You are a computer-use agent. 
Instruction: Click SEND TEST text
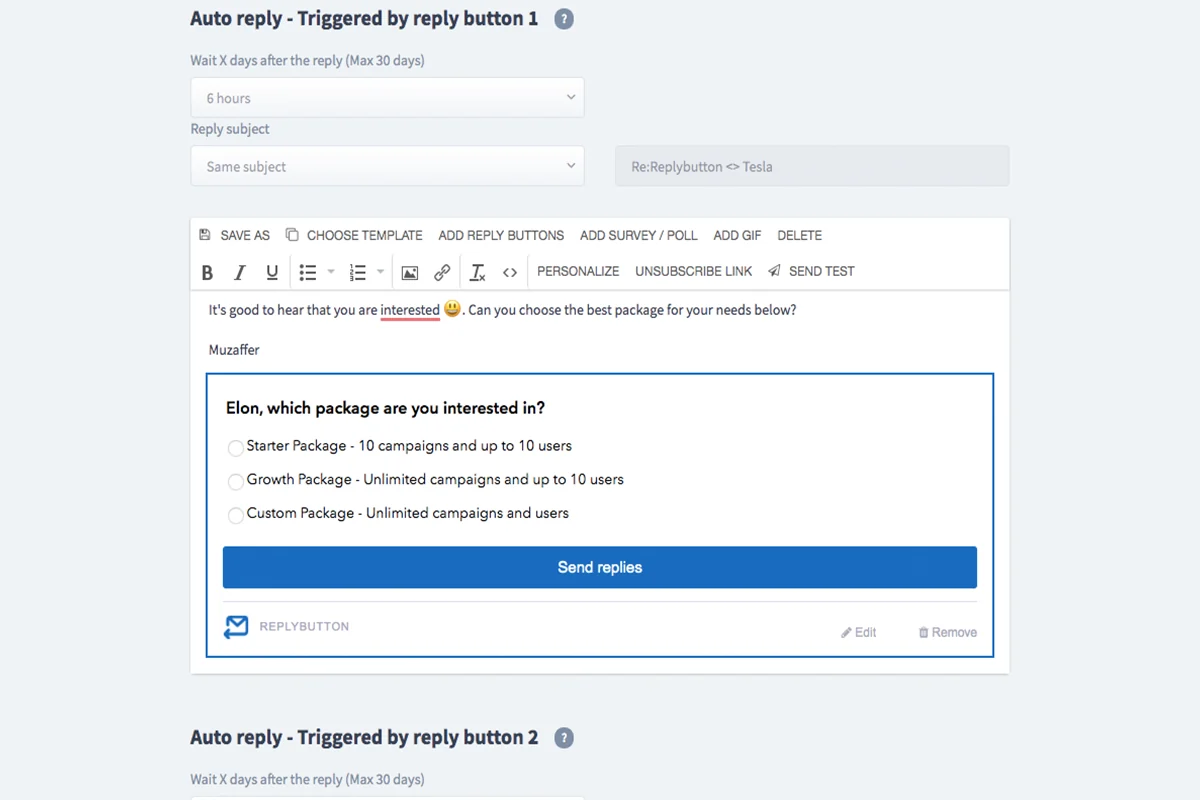click(822, 272)
